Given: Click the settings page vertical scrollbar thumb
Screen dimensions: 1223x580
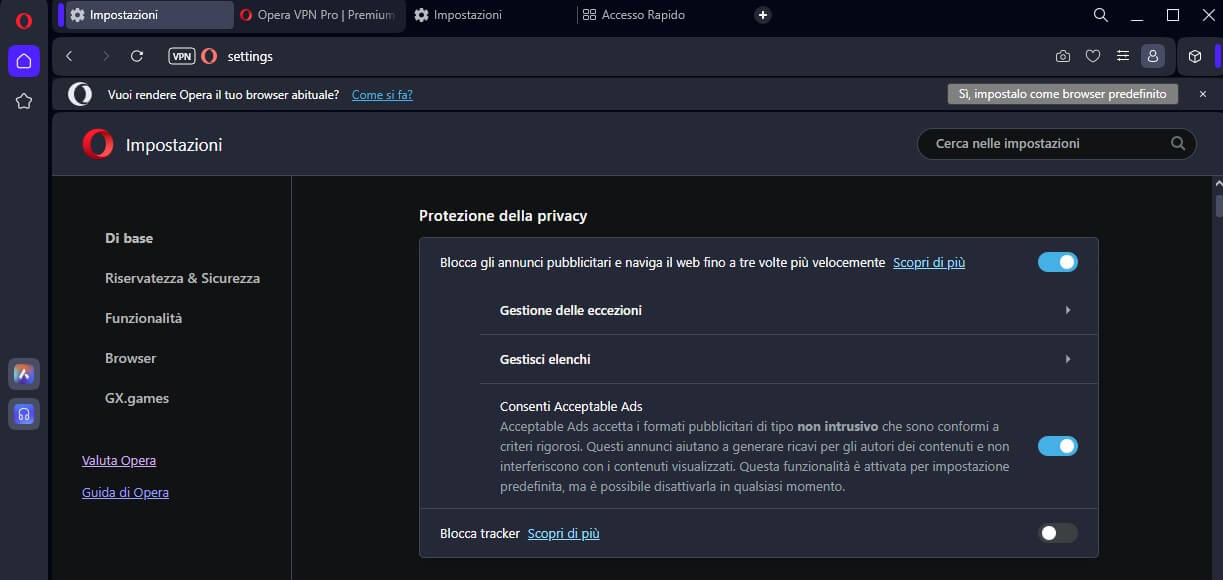Looking at the screenshot, I should [x=1218, y=205].
